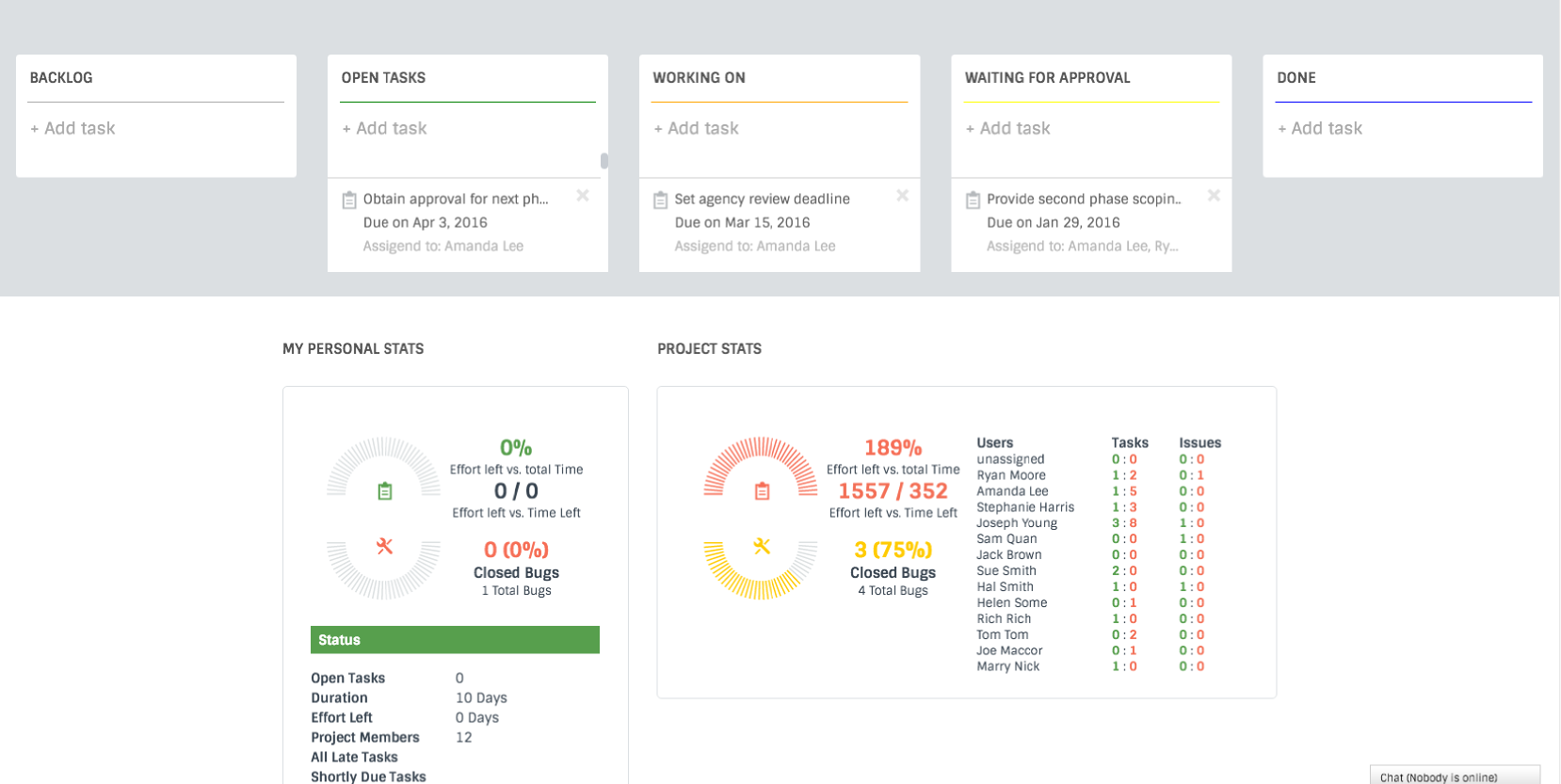This screenshot has width=1561, height=784.
Task: Click Joseph Young's 3:8 tasks count
Action: pos(1124,523)
